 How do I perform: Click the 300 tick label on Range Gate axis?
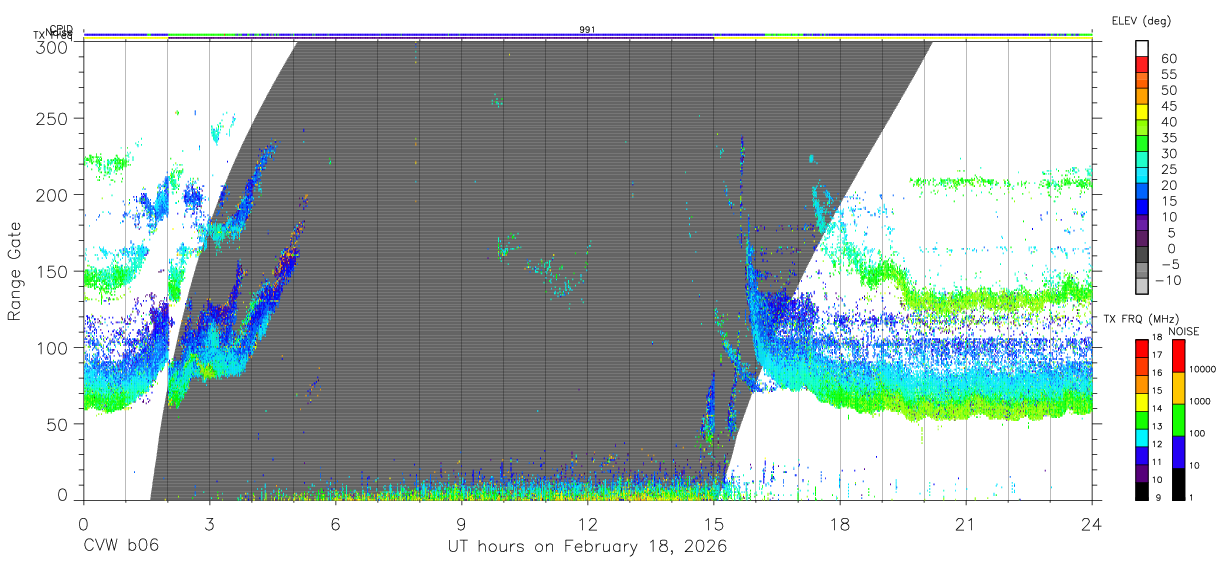[52, 46]
